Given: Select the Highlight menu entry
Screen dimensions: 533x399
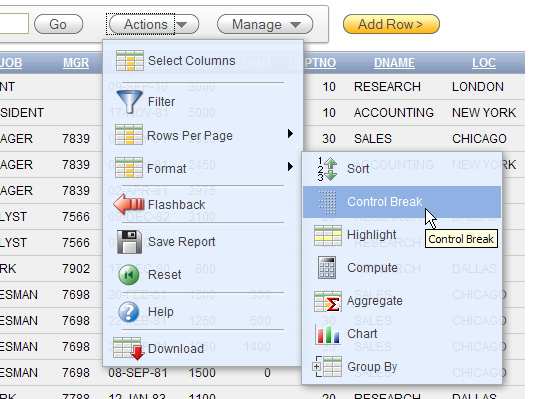Looking at the screenshot, I should (371, 235).
